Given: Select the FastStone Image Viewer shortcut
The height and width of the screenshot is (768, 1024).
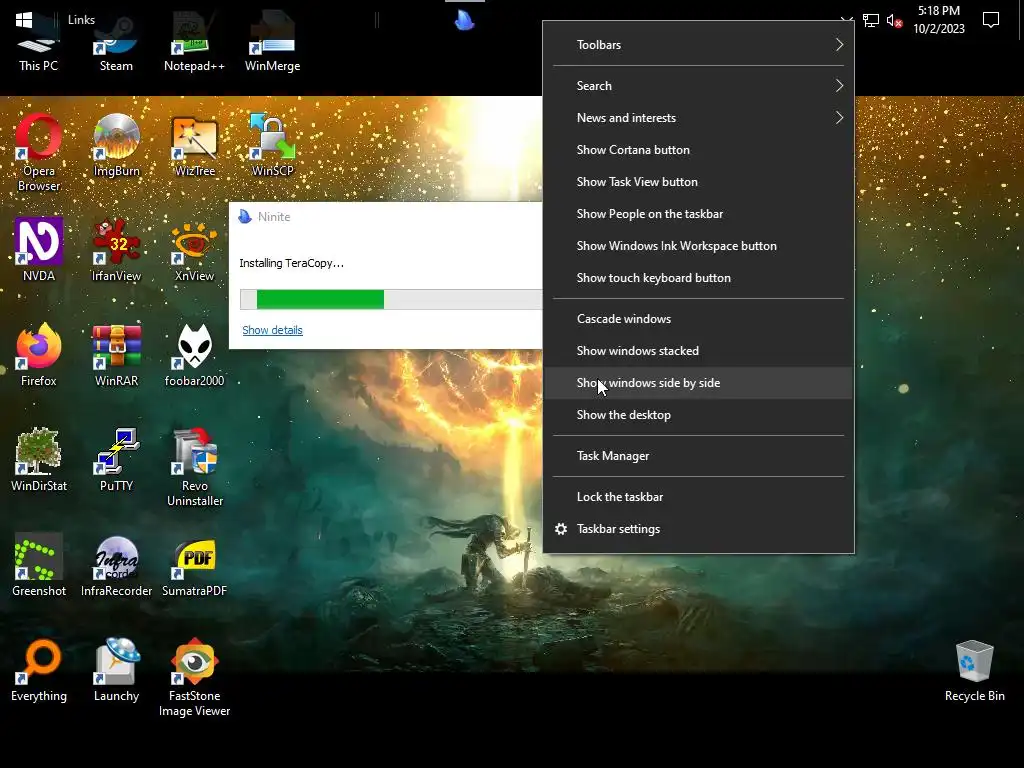Looking at the screenshot, I should pos(194,678).
